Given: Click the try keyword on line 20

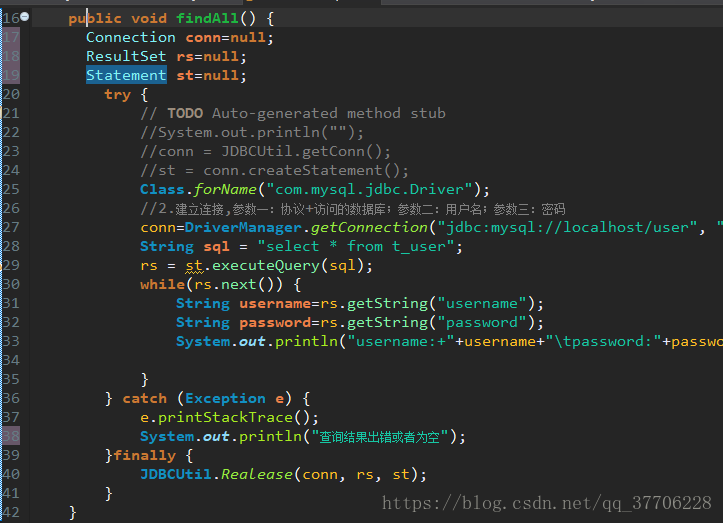Looking at the screenshot, I should 118,95.
